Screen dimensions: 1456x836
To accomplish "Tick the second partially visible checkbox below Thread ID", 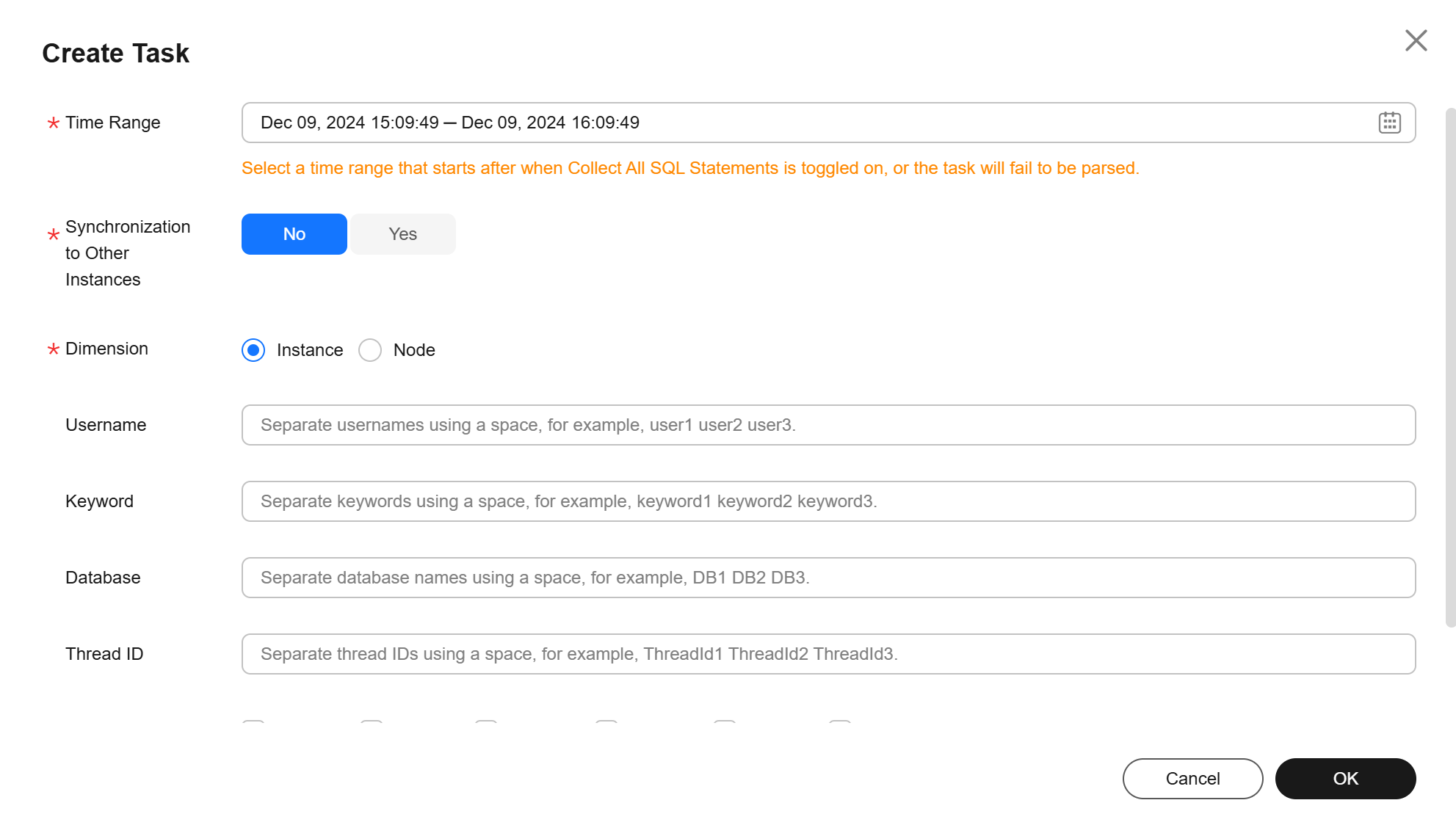I will [372, 722].
